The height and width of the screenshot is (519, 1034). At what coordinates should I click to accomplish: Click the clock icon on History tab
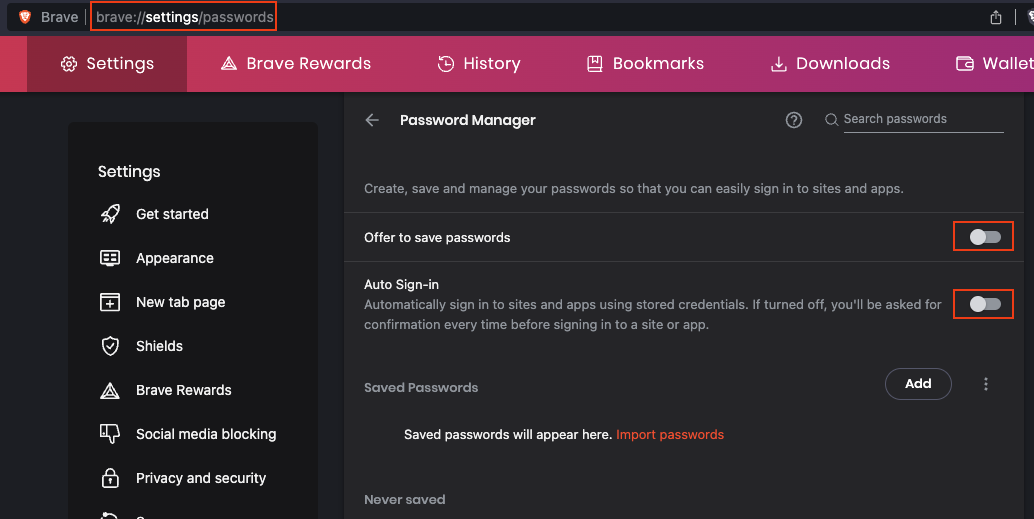point(446,63)
